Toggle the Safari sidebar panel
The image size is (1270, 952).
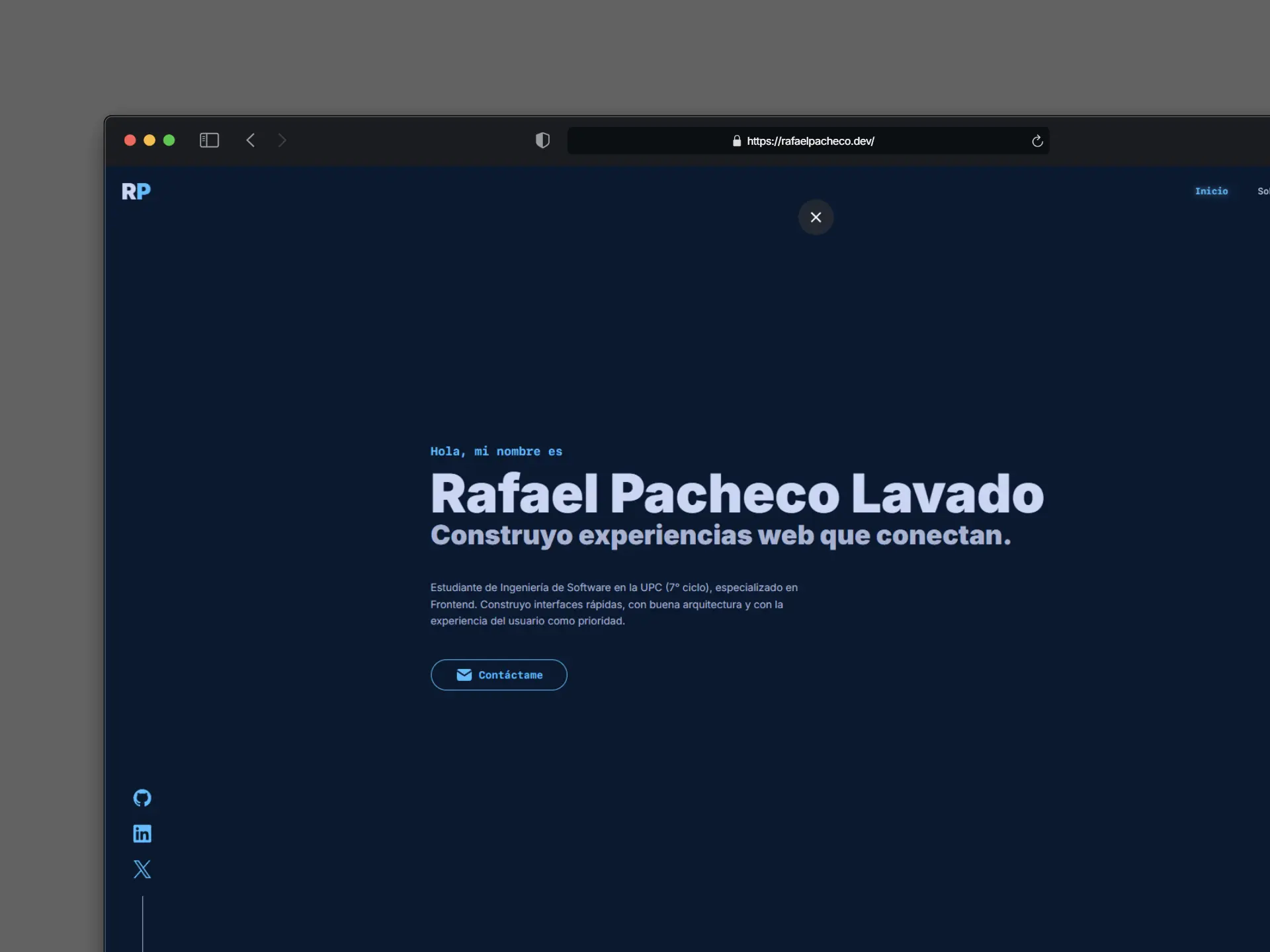point(209,140)
